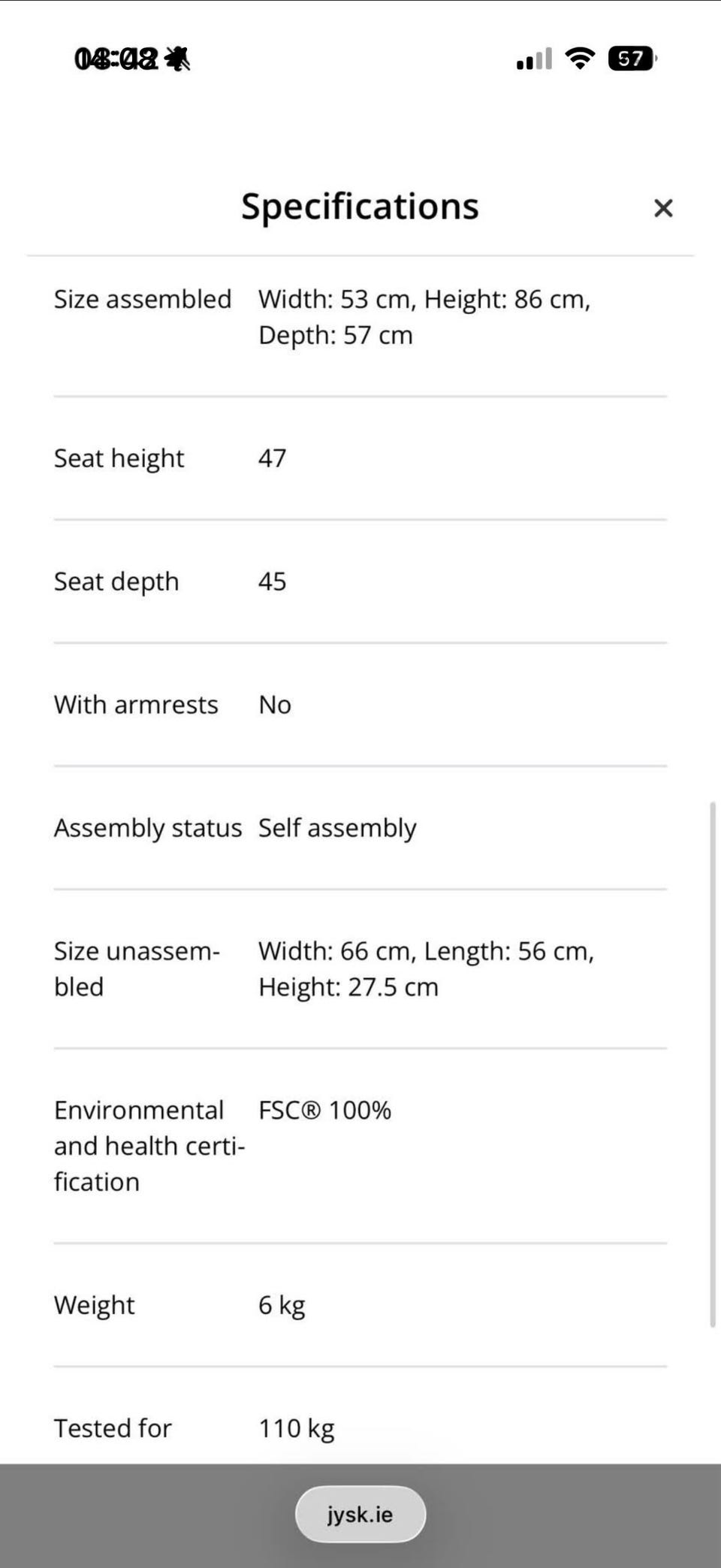This screenshot has width=721, height=1568.
Task: Tap the Tested for 110 kg value
Action: [x=297, y=1429]
